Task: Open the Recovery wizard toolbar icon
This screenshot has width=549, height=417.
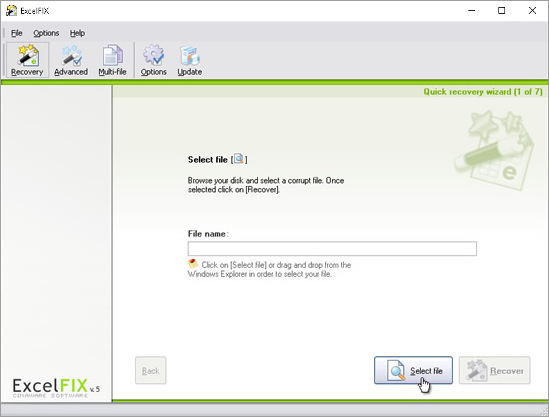Action: (27, 60)
